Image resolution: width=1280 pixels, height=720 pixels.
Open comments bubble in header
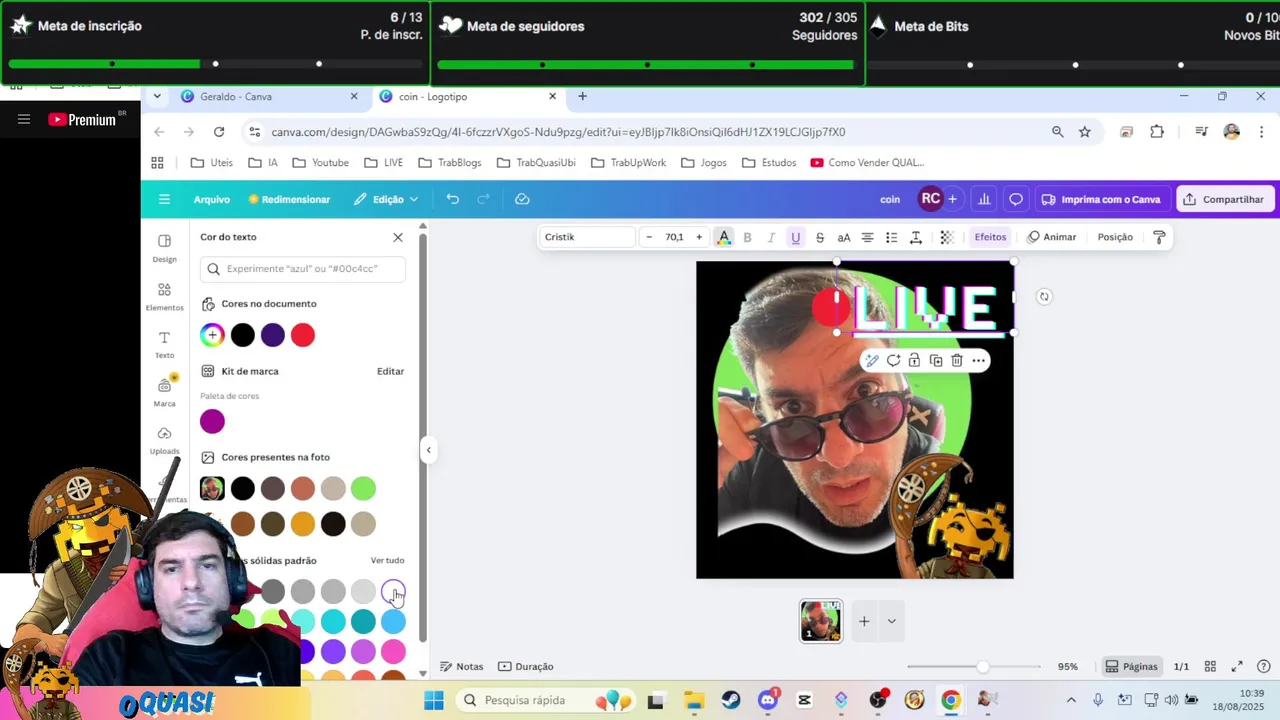coord(1016,199)
